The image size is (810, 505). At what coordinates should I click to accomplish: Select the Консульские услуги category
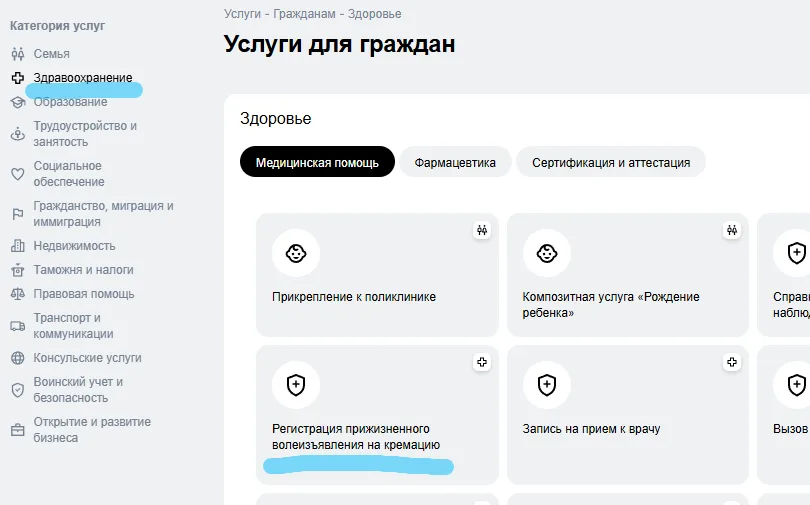(x=87, y=358)
